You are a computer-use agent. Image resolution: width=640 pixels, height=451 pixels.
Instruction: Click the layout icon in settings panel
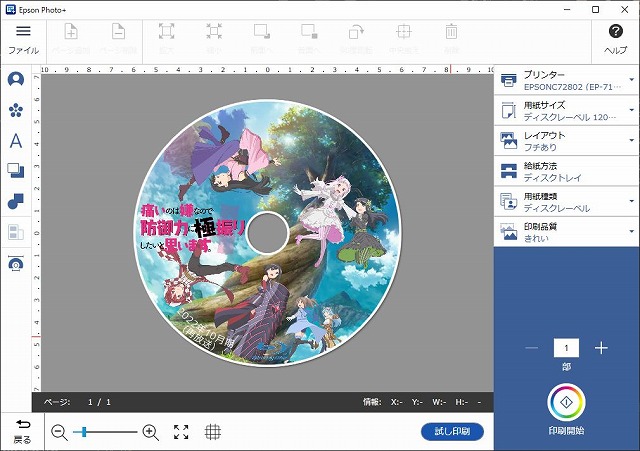(x=509, y=141)
